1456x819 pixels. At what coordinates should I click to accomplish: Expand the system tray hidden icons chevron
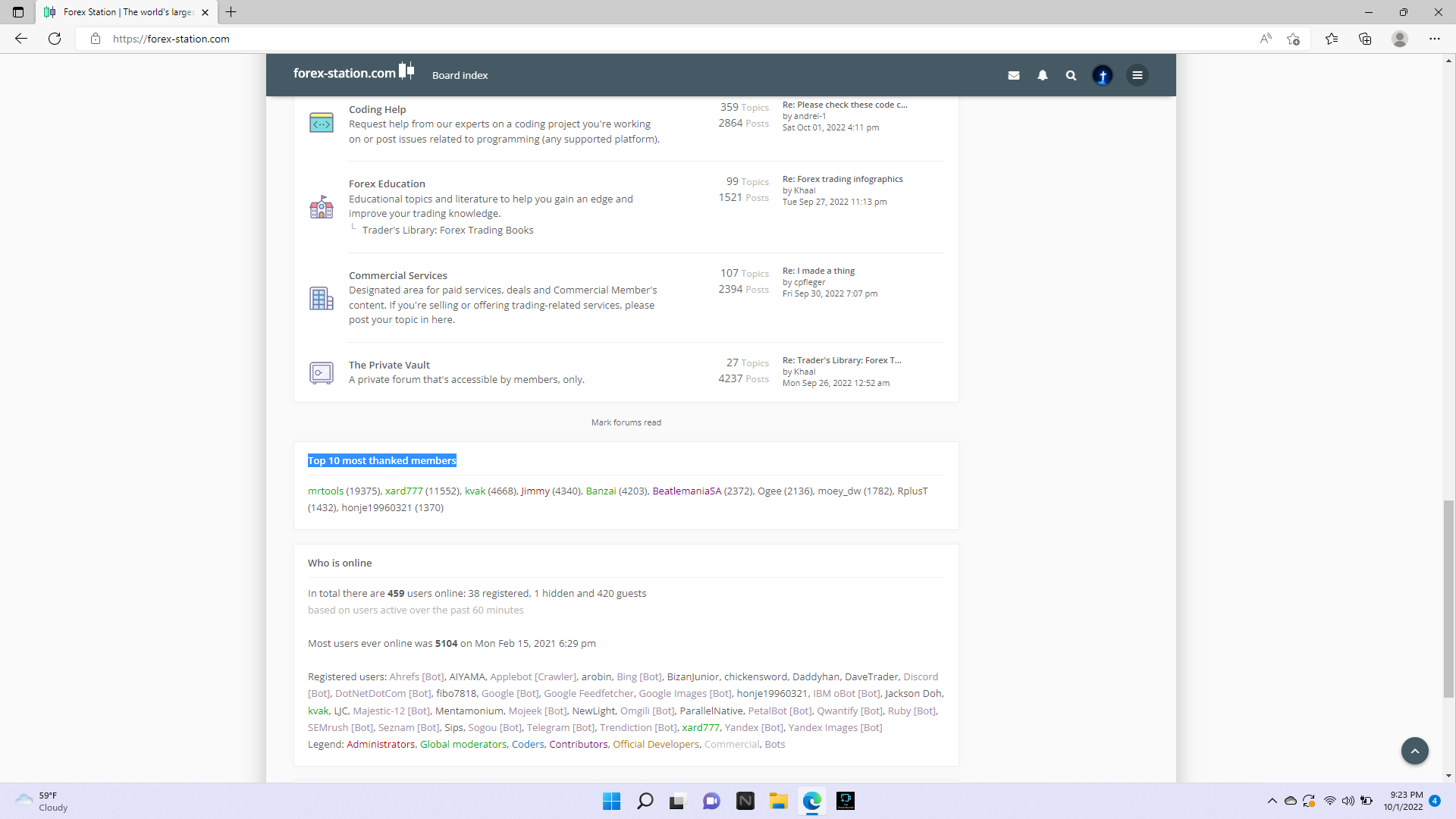click(1272, 801)
